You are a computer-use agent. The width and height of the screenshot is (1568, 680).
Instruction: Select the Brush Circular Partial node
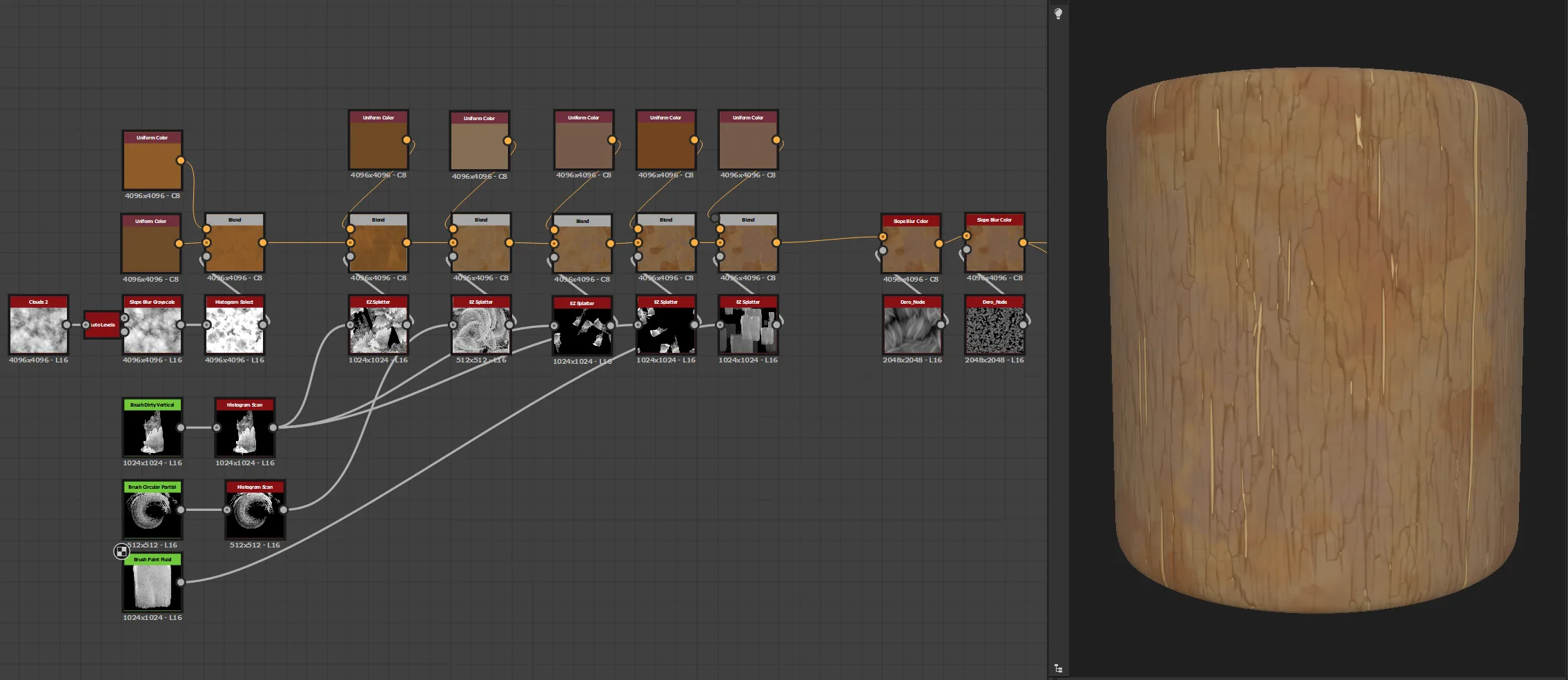(153, 509)
